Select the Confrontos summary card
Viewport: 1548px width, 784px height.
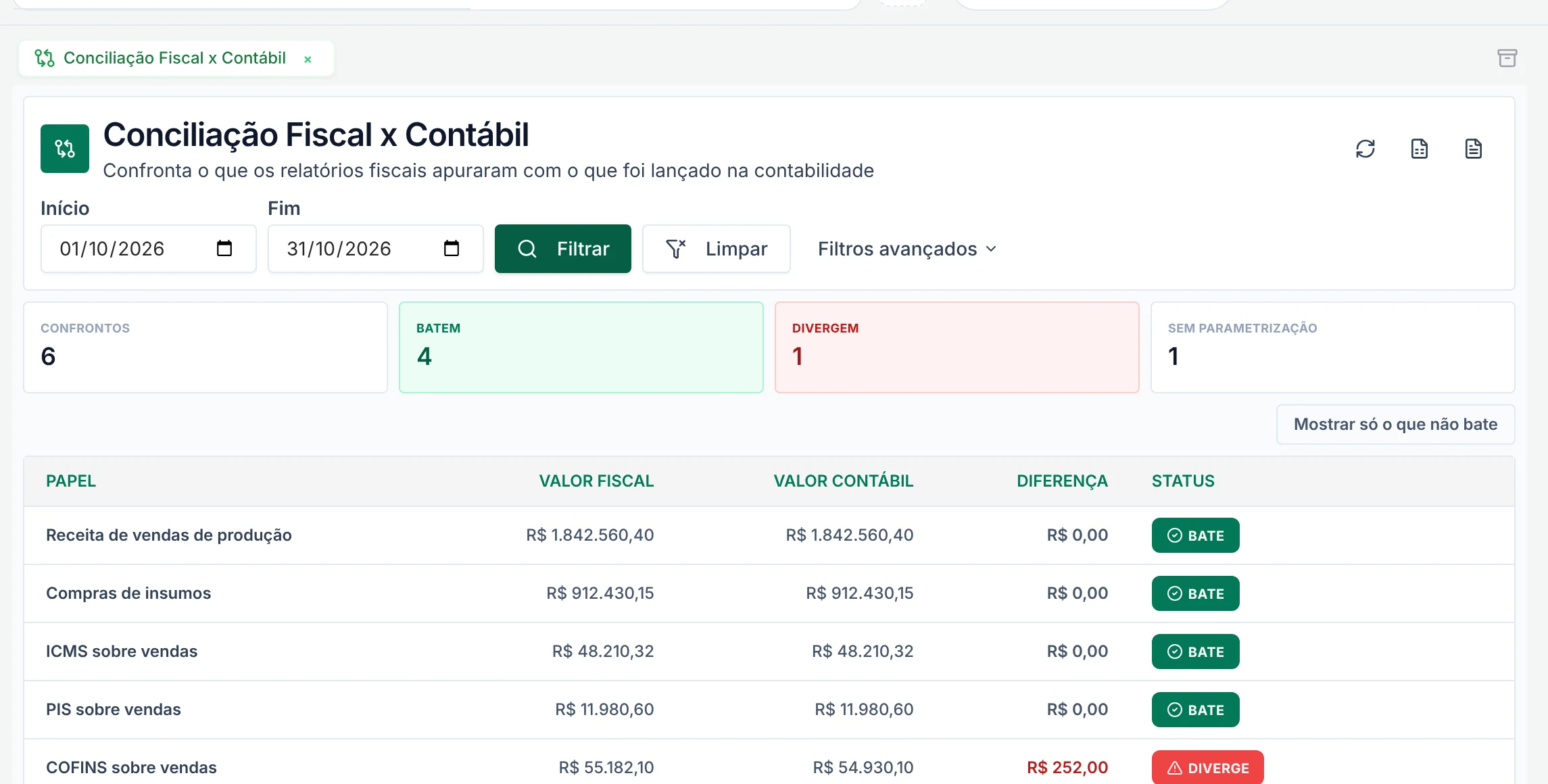(205, 347)
